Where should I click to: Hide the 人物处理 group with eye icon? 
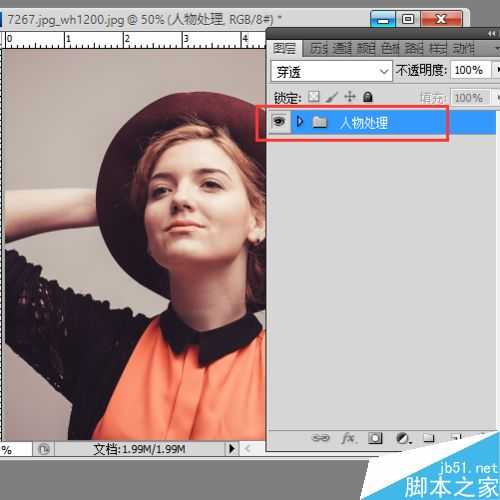[x=279, y=121]
